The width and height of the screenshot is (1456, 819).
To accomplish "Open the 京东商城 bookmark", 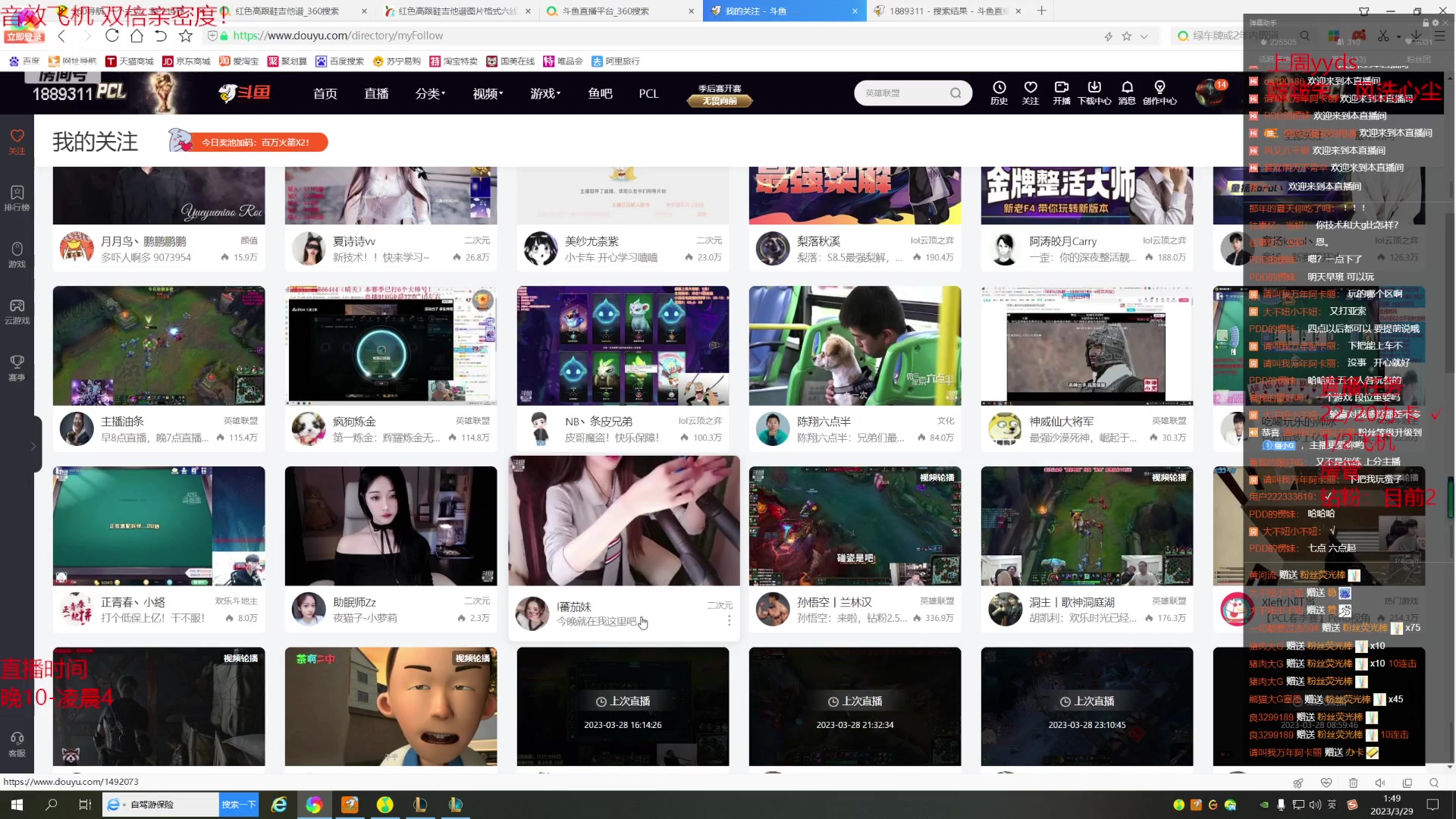I will pyautogui.click(x=187, y=61).
